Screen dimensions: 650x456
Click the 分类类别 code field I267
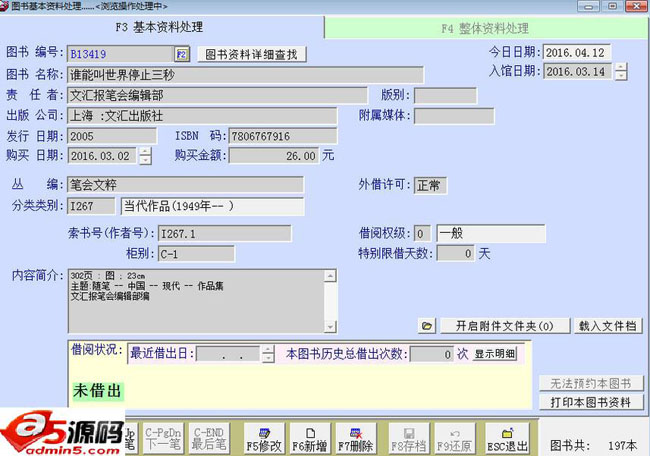pos(91,206)
